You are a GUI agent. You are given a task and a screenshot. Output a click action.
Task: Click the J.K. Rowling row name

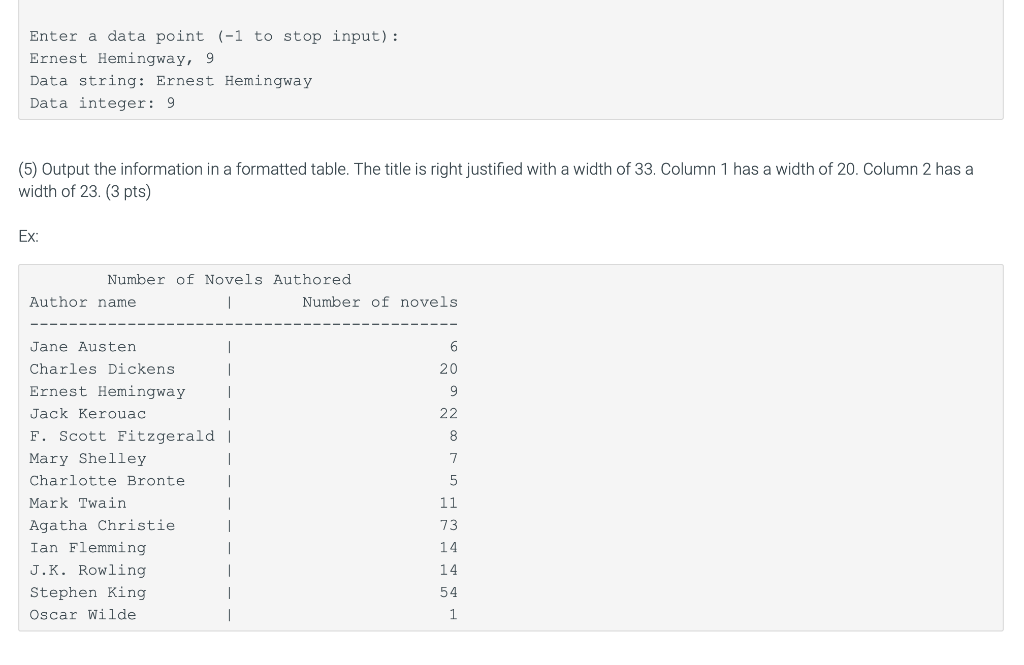pyautogui.click(x=88, y=570)
